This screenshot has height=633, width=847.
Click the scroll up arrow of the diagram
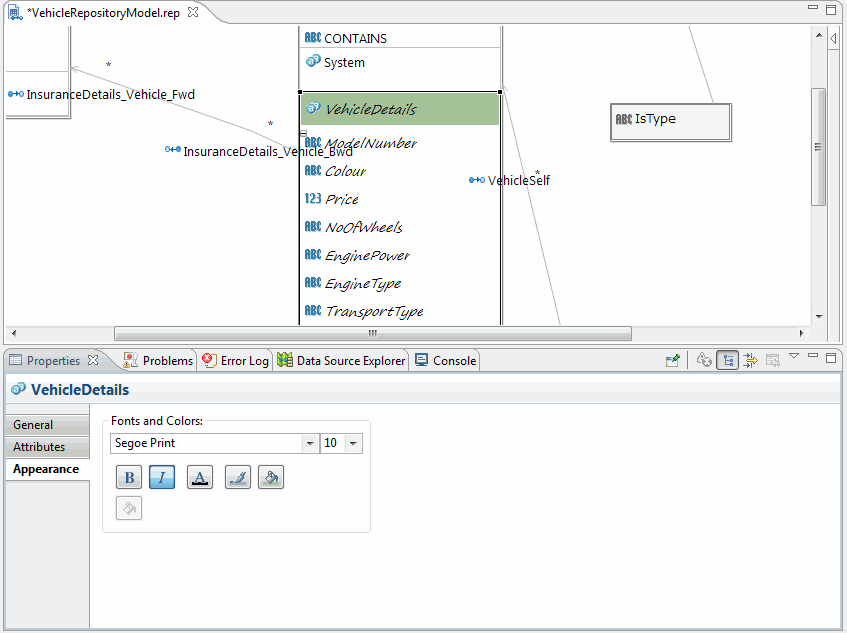[819, 35]
